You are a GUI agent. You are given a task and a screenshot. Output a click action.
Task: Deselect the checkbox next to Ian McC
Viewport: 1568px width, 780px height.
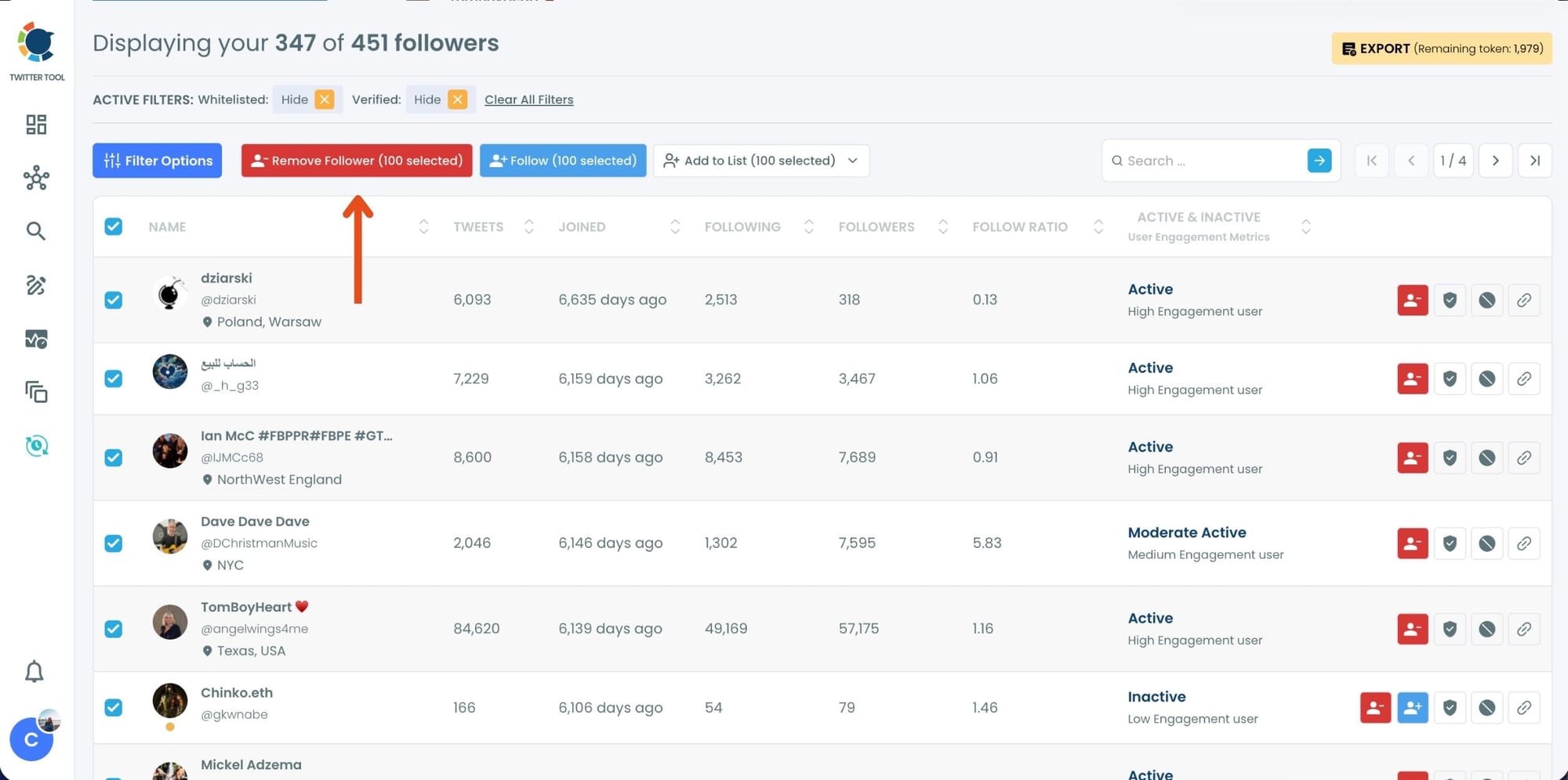(114, 457)
